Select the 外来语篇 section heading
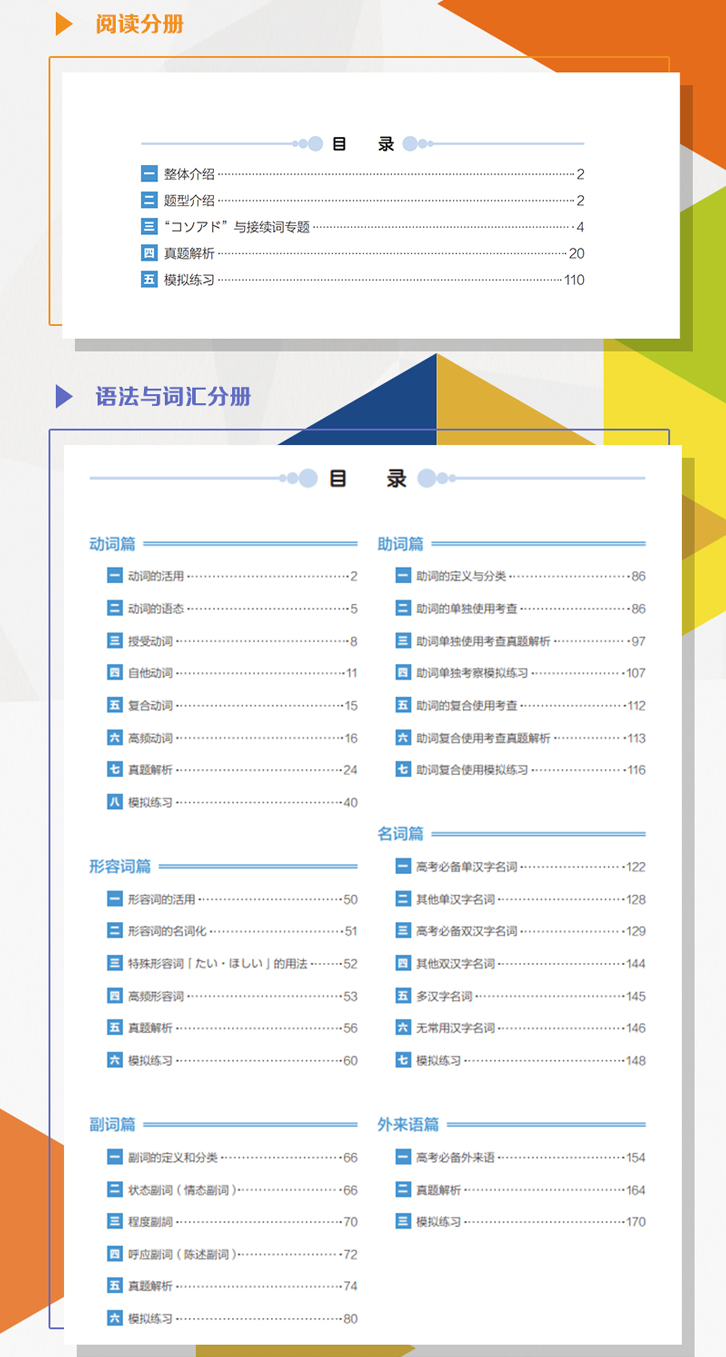The image size is (726, 1357). click(408, 1124)
